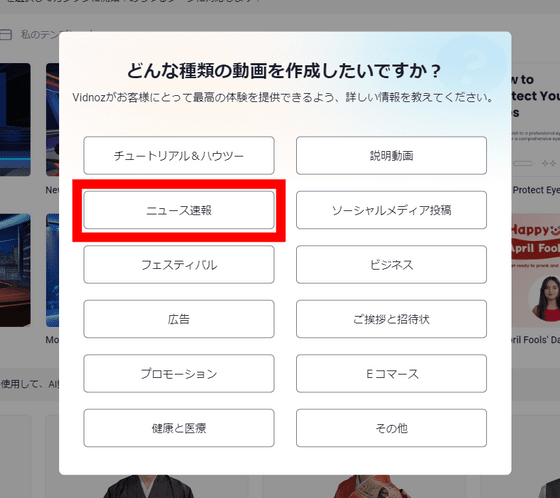Open the 私のテンプレート template icon
Image resolution: width=560 pixels, height=498 pixels.
click(6, 35)
